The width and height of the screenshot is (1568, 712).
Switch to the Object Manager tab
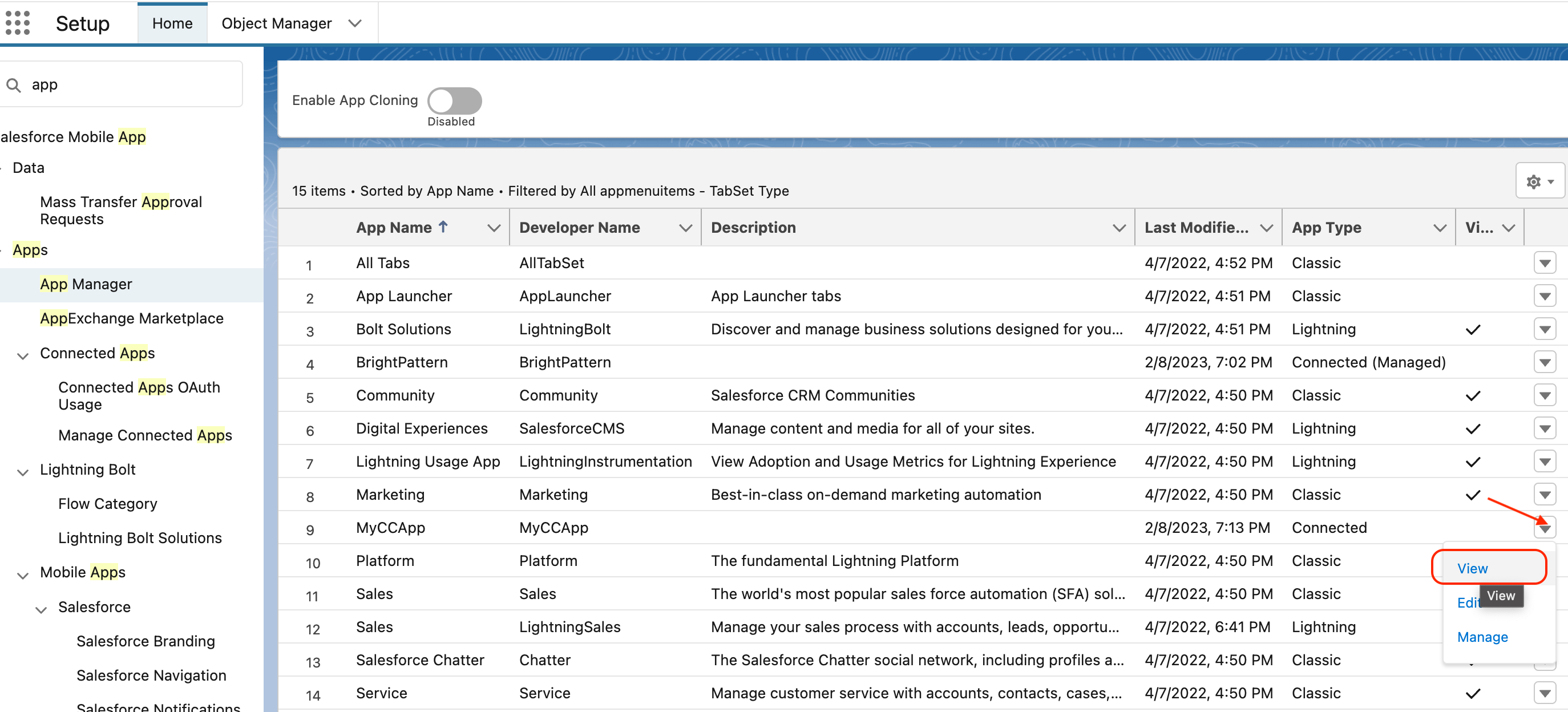276,24
